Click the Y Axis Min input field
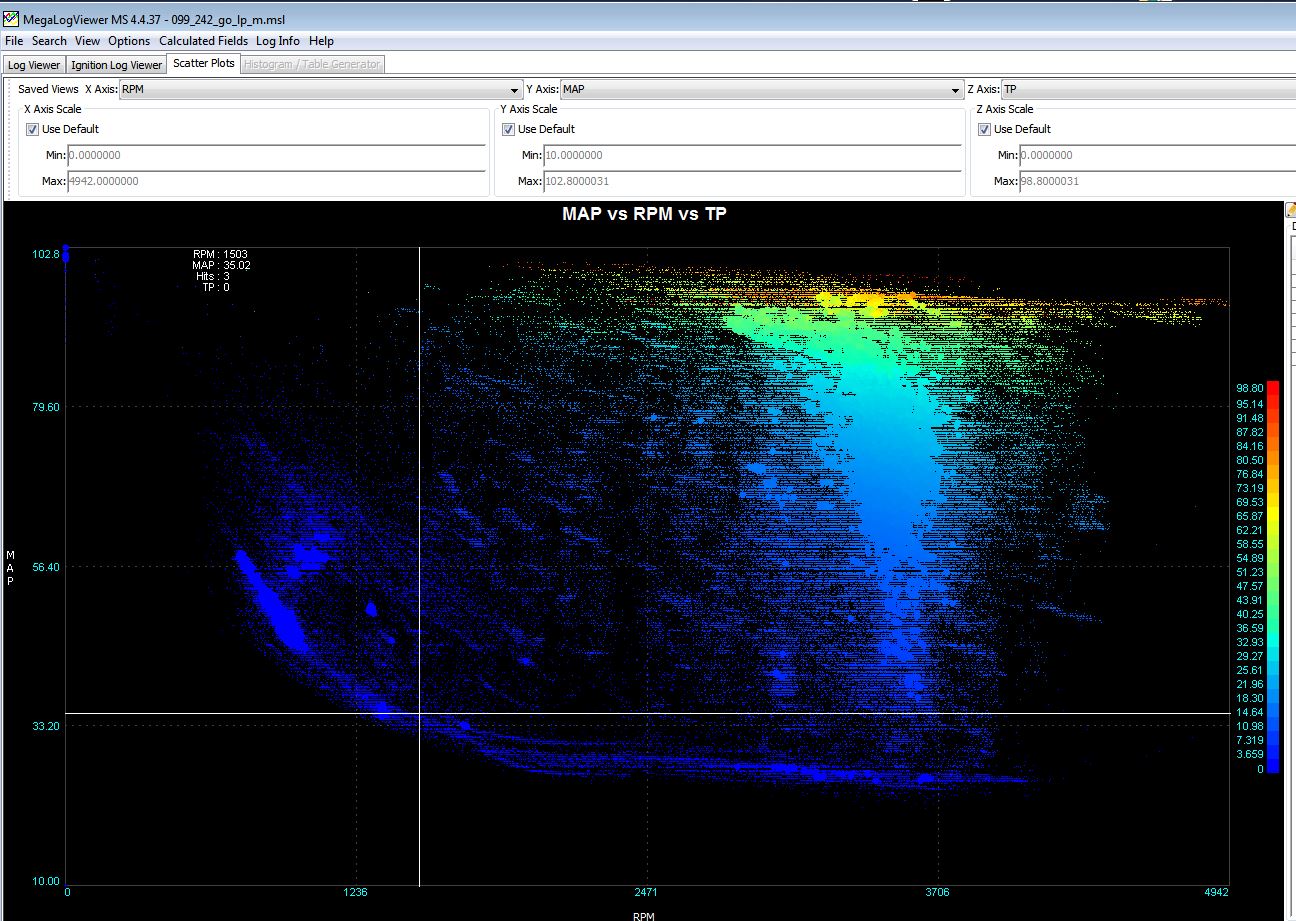 click(752, 155)
